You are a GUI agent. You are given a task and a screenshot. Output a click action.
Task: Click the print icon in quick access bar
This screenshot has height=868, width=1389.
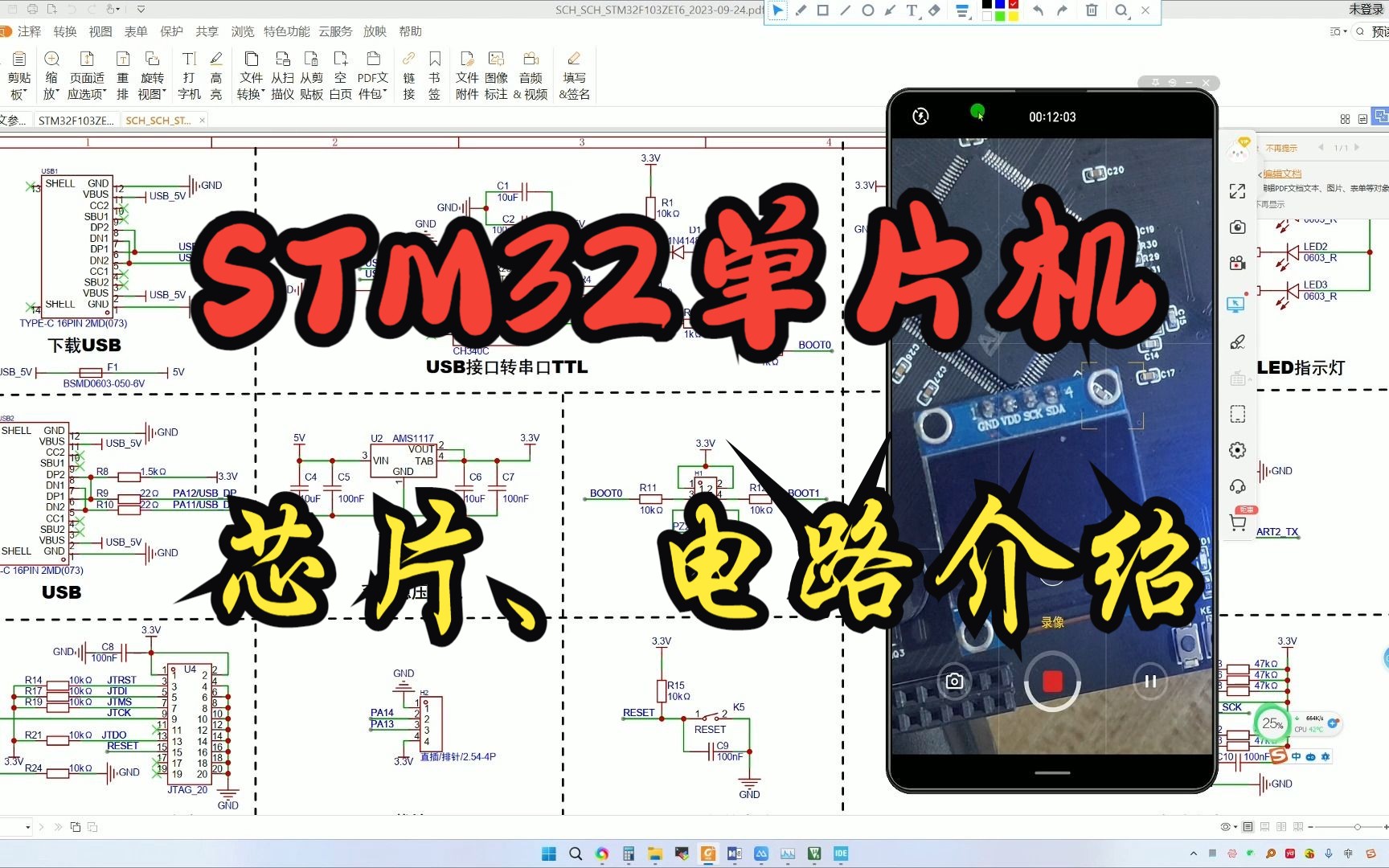32,10
